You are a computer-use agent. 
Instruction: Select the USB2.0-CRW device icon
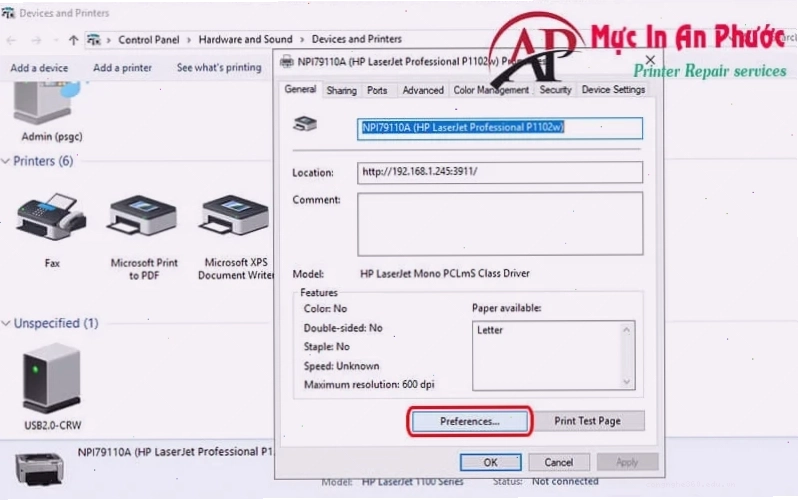pos(51,377)
